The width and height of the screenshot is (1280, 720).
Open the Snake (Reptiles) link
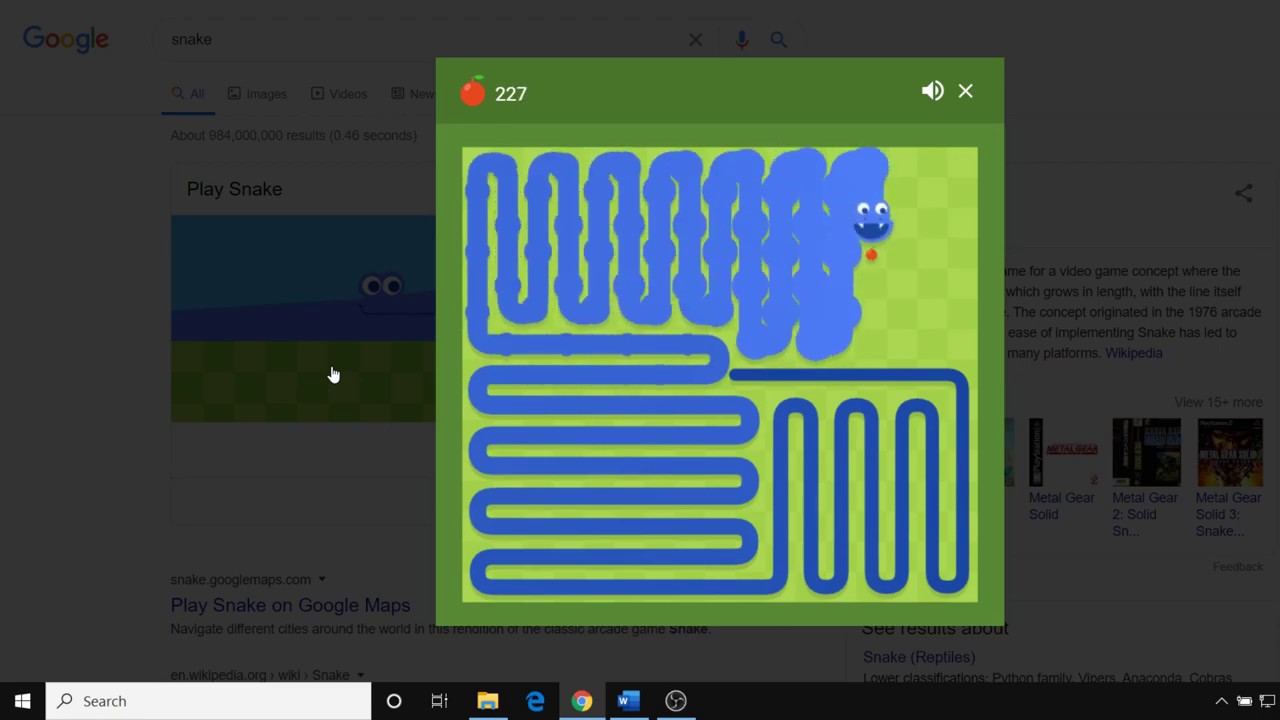919,657
